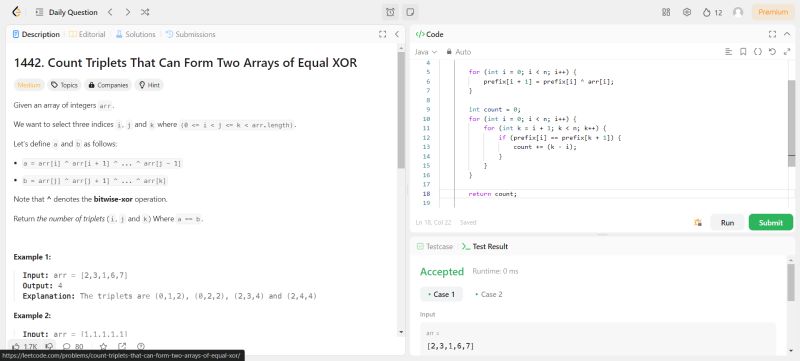Collapse the Code panel chevron

pyautogui.click(x=787, y=34)
